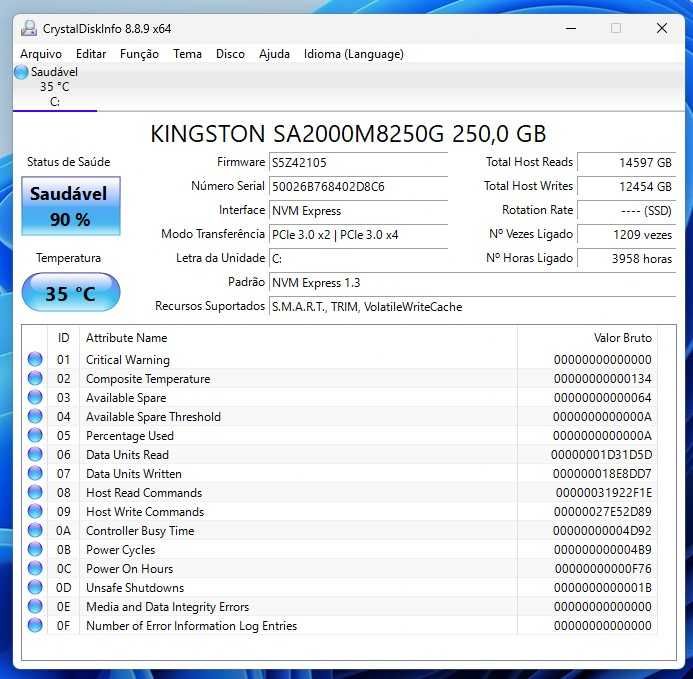The height and width of the screenshot is (679, 693).
Task: Open the Função menu
Action: click(x=139, y=54)
